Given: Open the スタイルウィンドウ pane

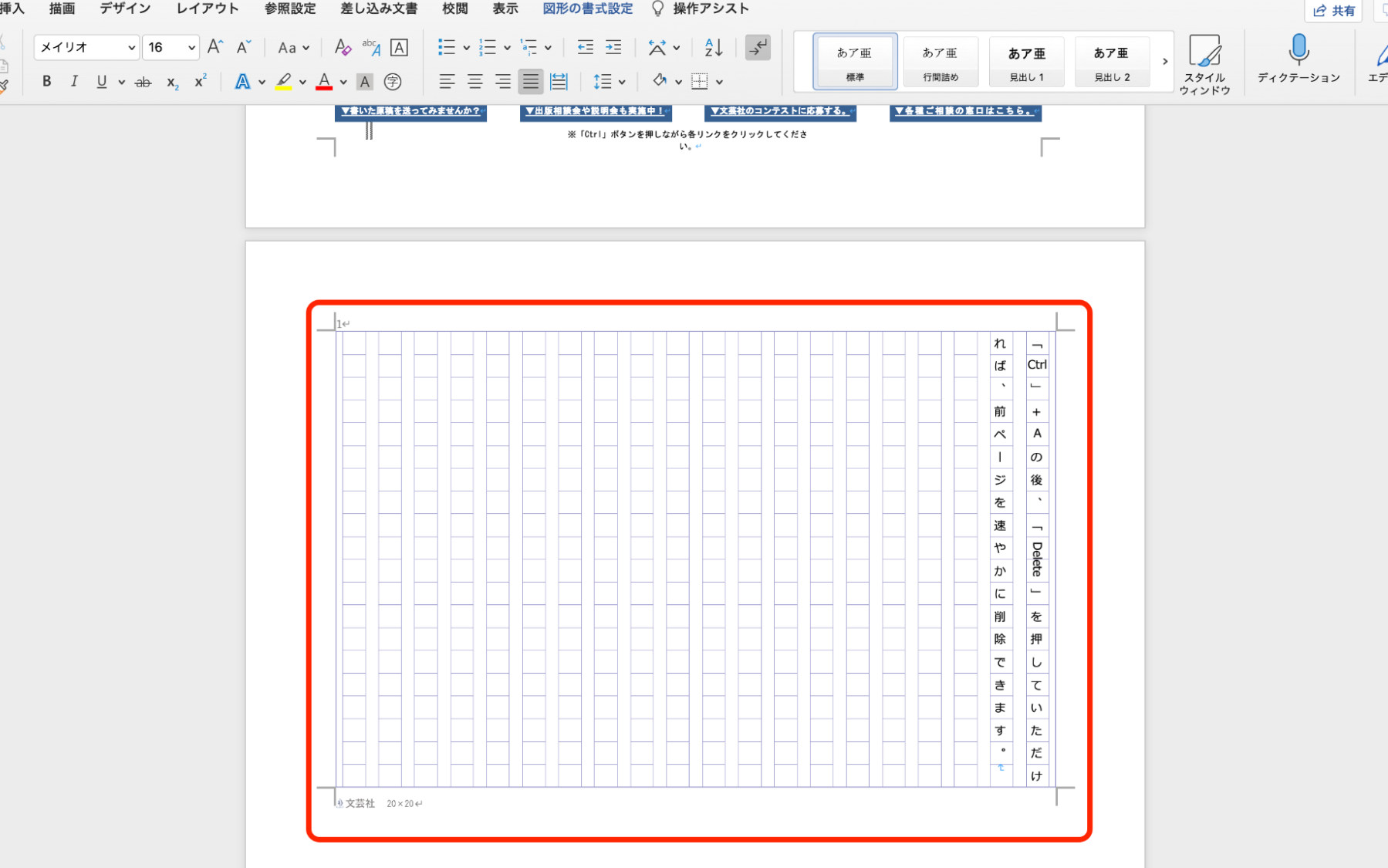Looking at the screenshot, I should point(1206,62).
